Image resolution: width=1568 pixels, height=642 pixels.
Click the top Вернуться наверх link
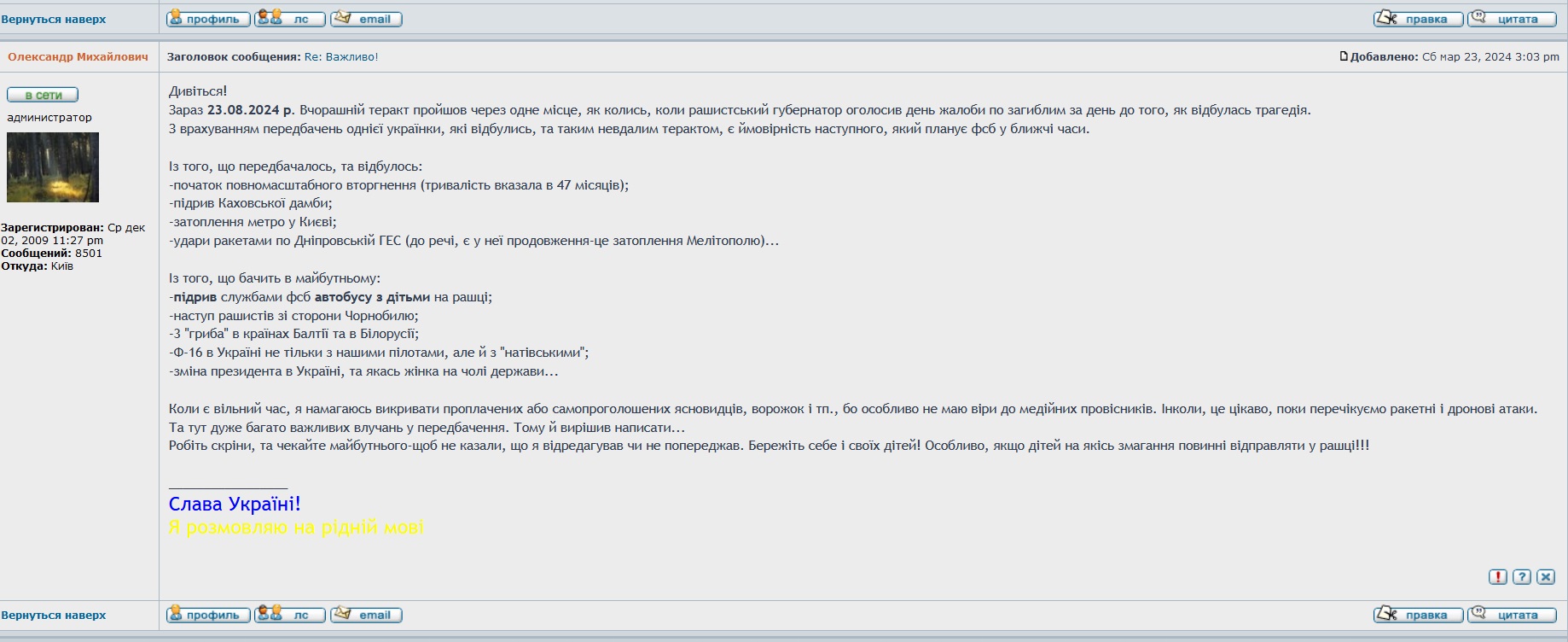pyautogui.click(x=54, y=19)
